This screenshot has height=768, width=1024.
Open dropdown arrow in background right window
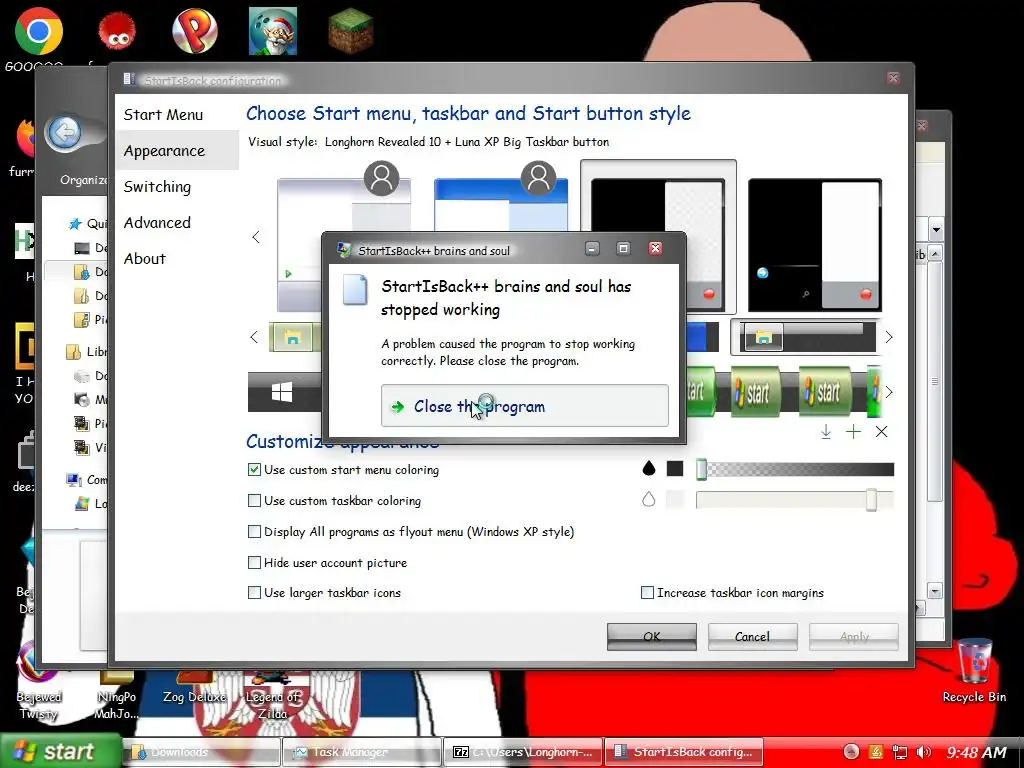pos(936,229)
